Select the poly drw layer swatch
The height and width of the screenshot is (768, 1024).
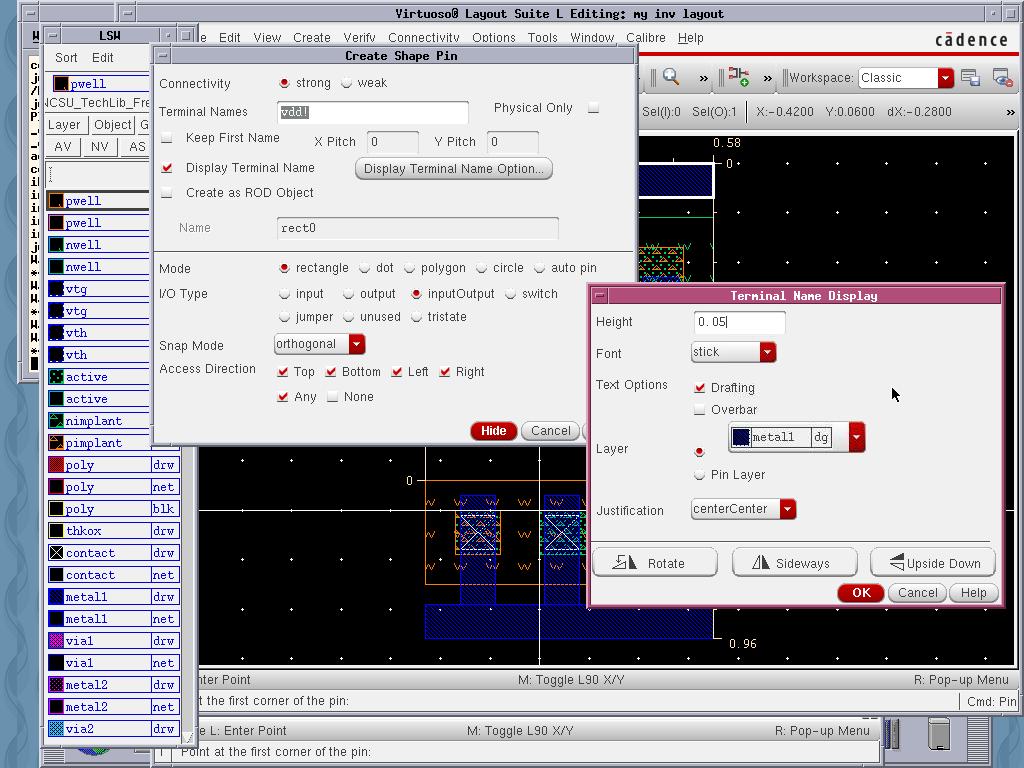[x=56, y=465]
